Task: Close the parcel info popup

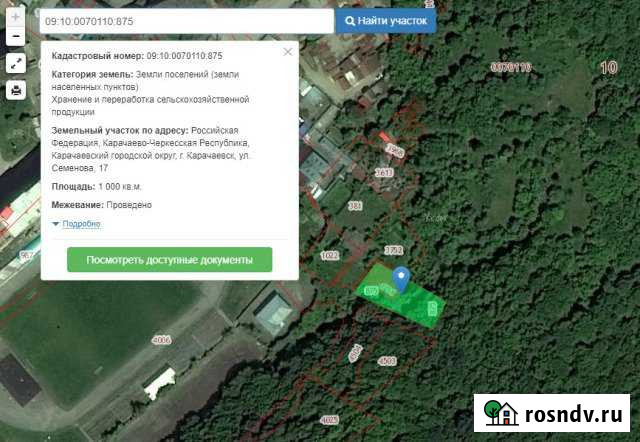Action: [288, 51]
